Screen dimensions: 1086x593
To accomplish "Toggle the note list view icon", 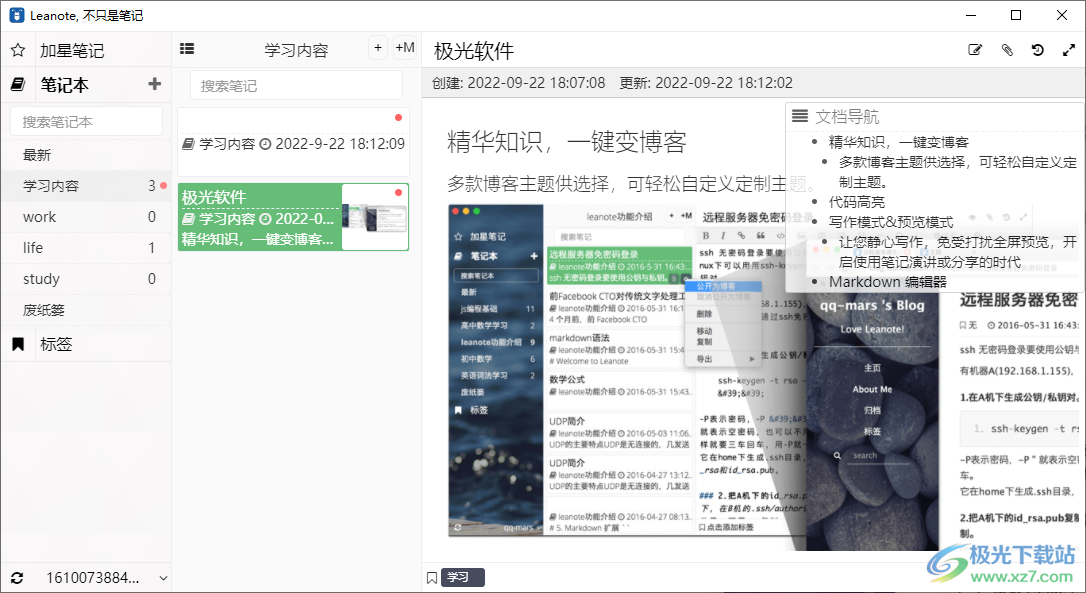I will tap(187, 48).
